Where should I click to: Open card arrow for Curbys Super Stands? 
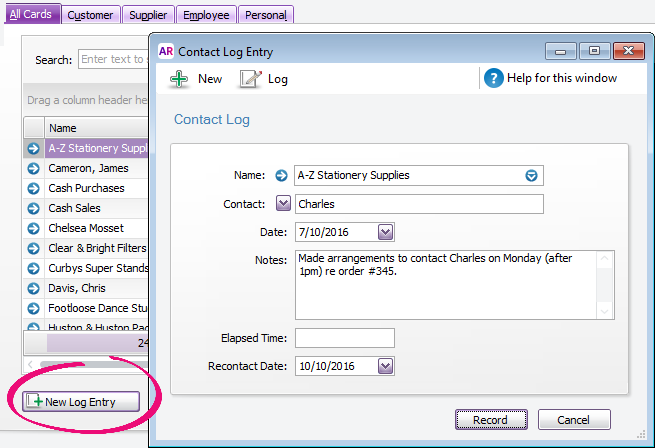pos(33,268)
